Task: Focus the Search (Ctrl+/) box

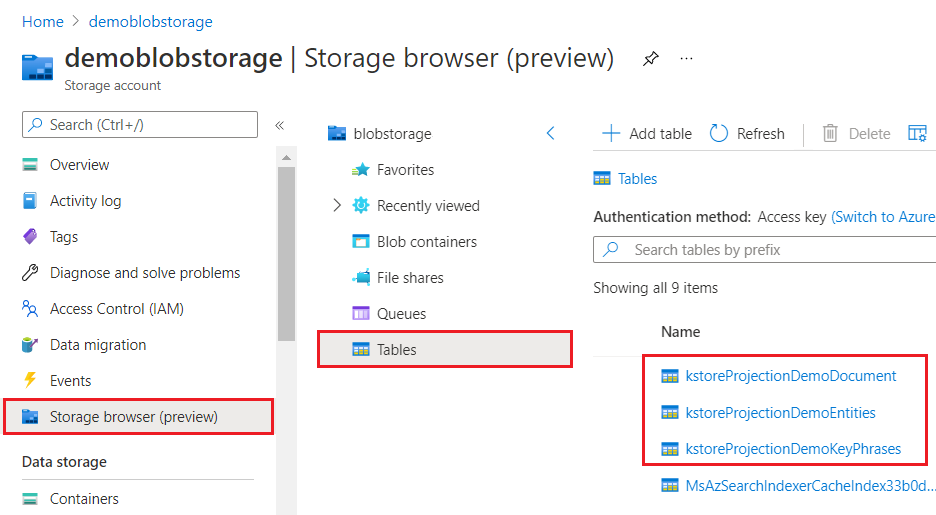Action: click(x=140, y=125)
